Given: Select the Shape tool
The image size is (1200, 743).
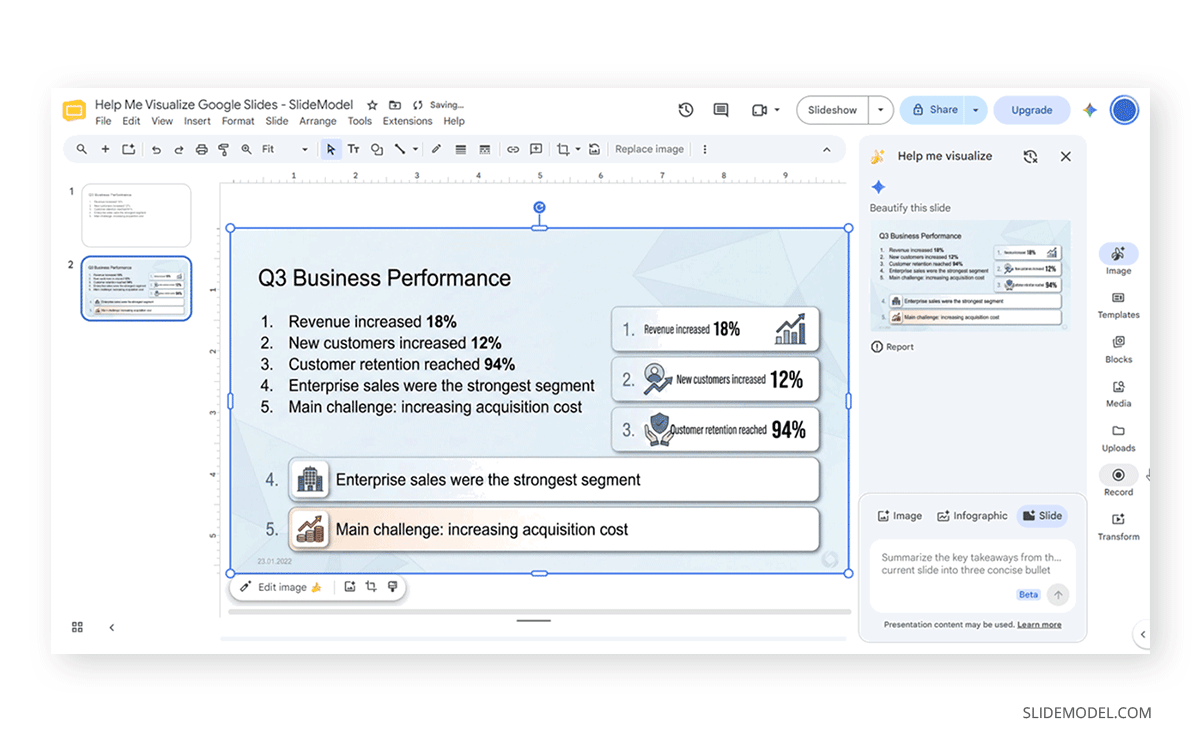Looking at the screenshot, I should point(377,149).
